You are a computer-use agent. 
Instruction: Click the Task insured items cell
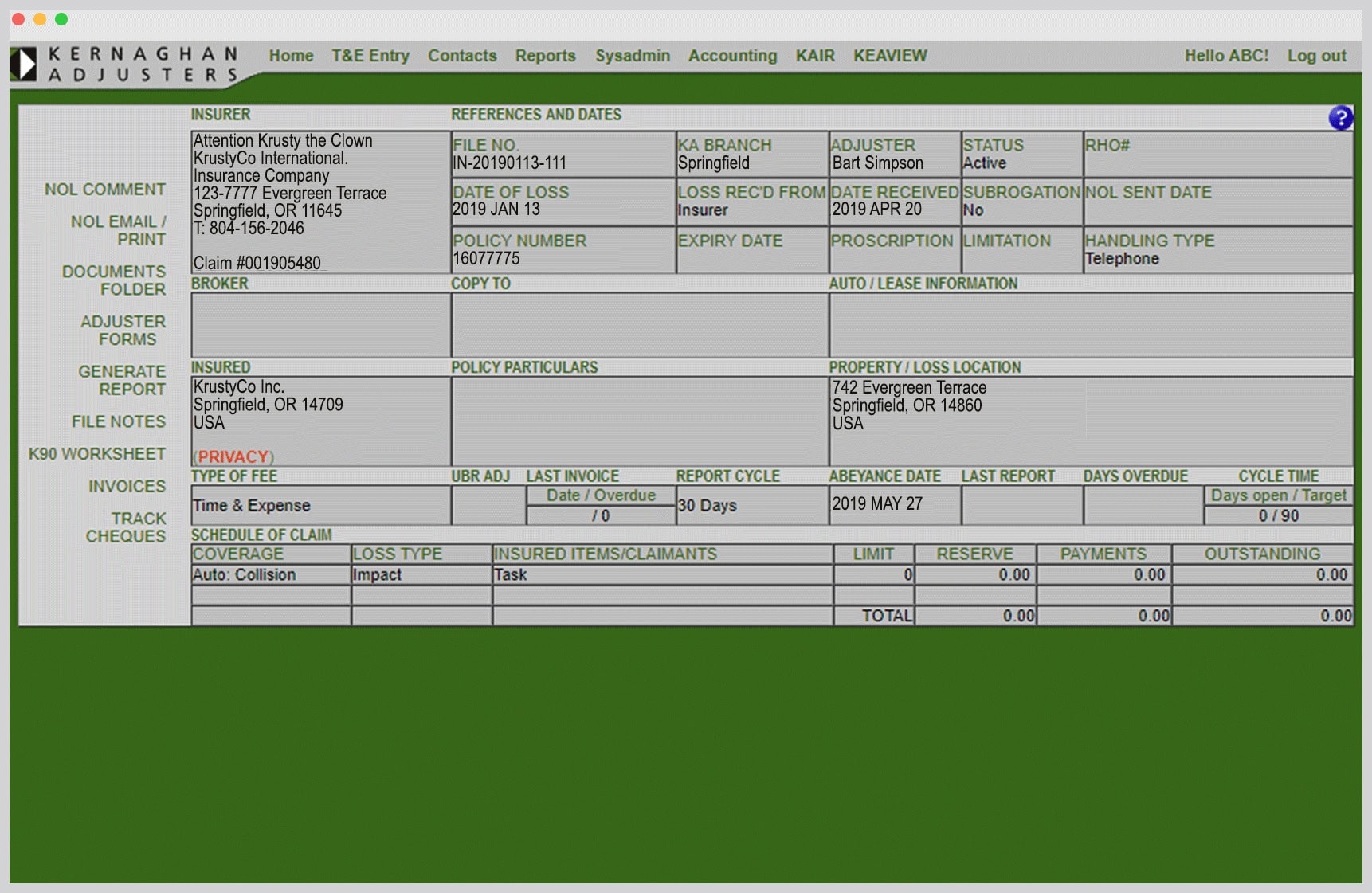pyautogui.click(x=663, y=575)
